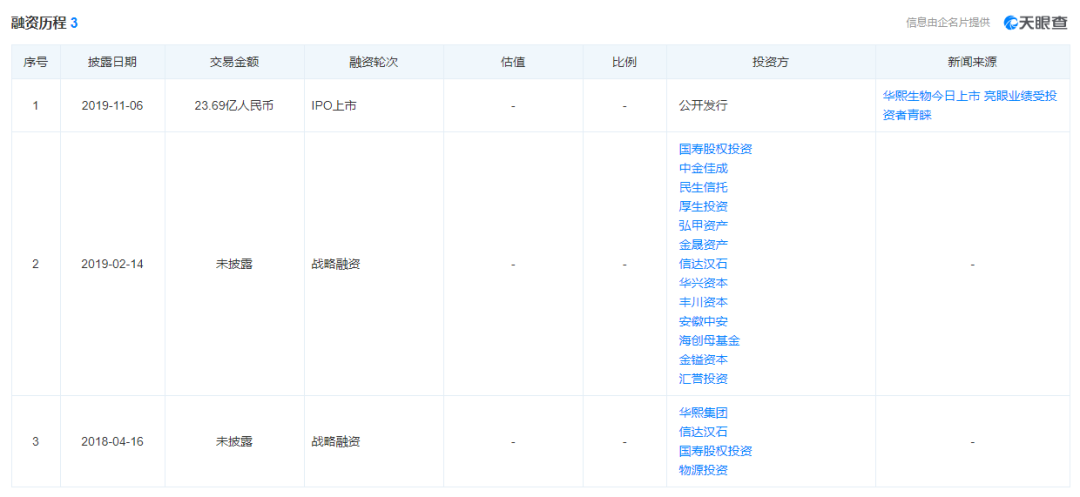Open investor link 厚生投资
This screenshot has height=497, width=1080.
click(703, 207)
